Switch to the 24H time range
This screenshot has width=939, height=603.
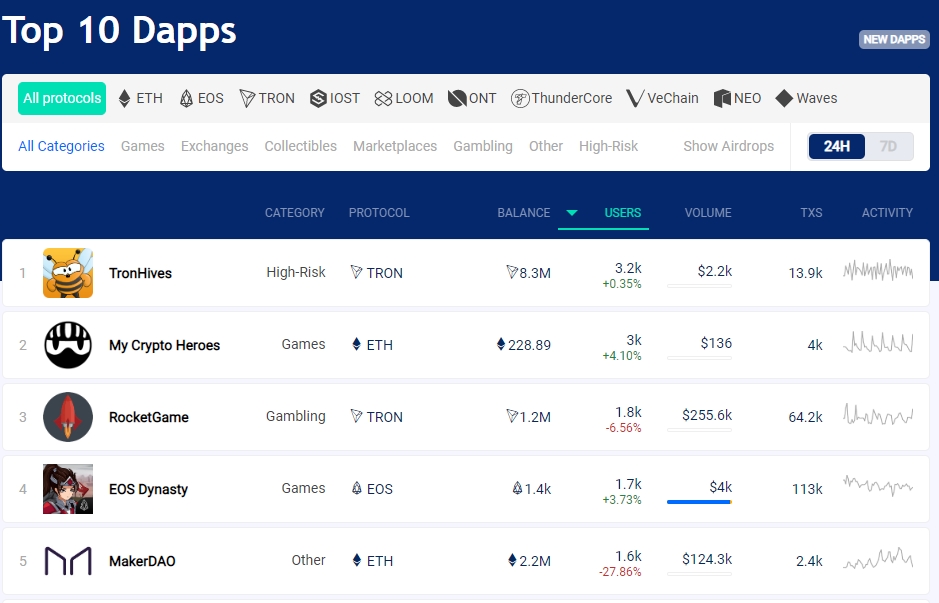pyautogui.click(x=837, y=146)
